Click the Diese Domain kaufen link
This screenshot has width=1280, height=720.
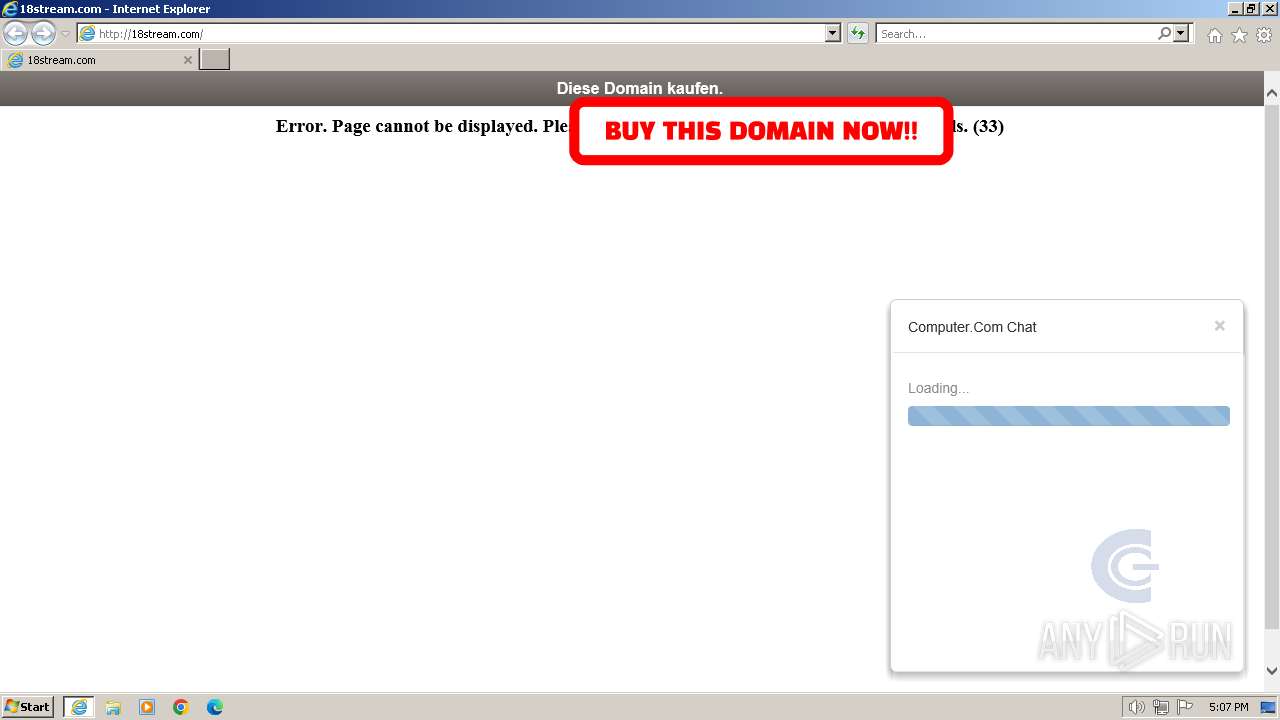coord(640,88)
